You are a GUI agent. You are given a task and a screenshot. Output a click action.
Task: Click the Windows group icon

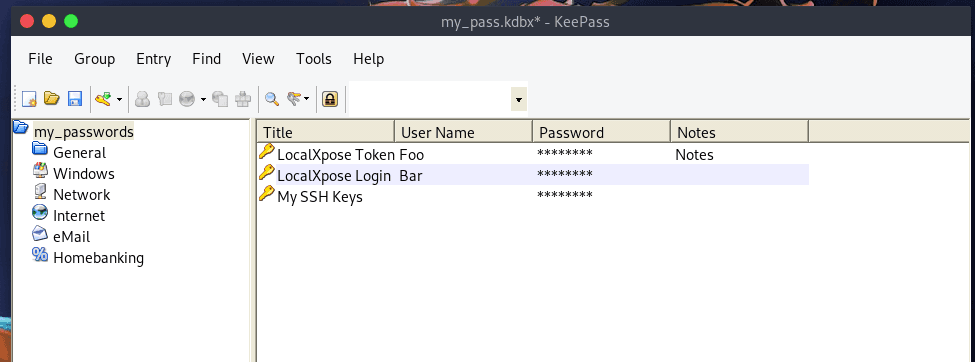pos(40,170)
